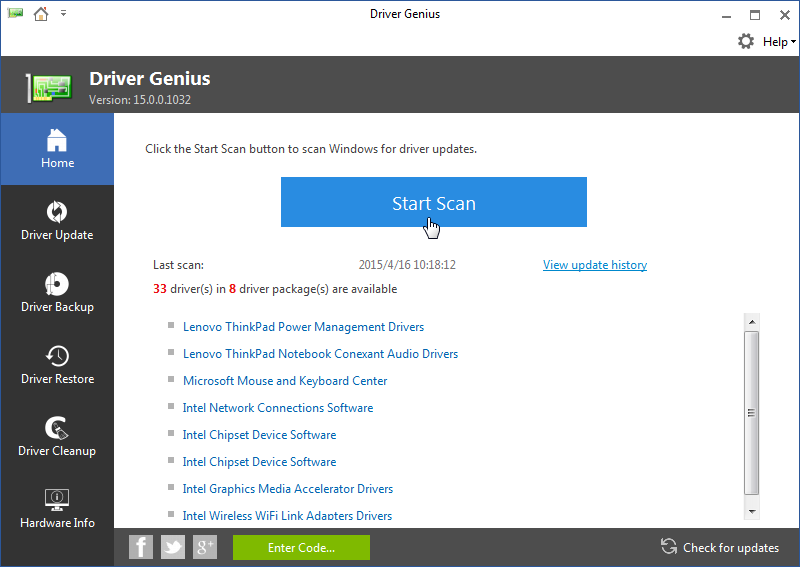Switch to Driver Cleanup section
Screen dimensions: 800x567
coord(57,437)
